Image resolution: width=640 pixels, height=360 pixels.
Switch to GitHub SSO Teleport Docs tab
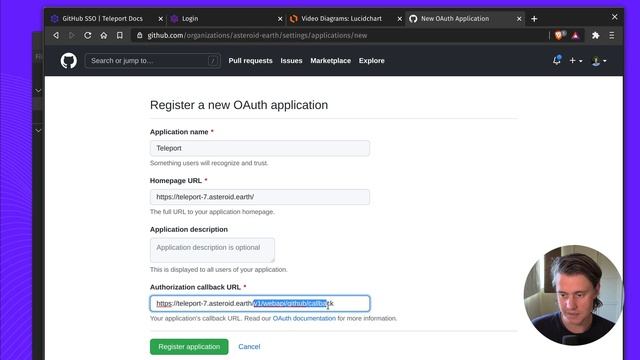(x=102, y=19)
